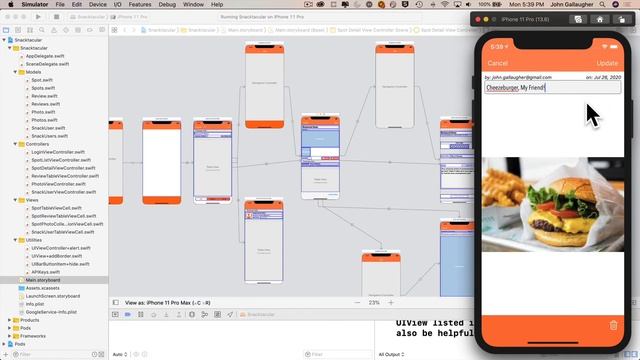Image resolution: width=640 pixels, height=360 pixels.
Task: Click the burger photo in the simulator
Action: tap(553, 204)
